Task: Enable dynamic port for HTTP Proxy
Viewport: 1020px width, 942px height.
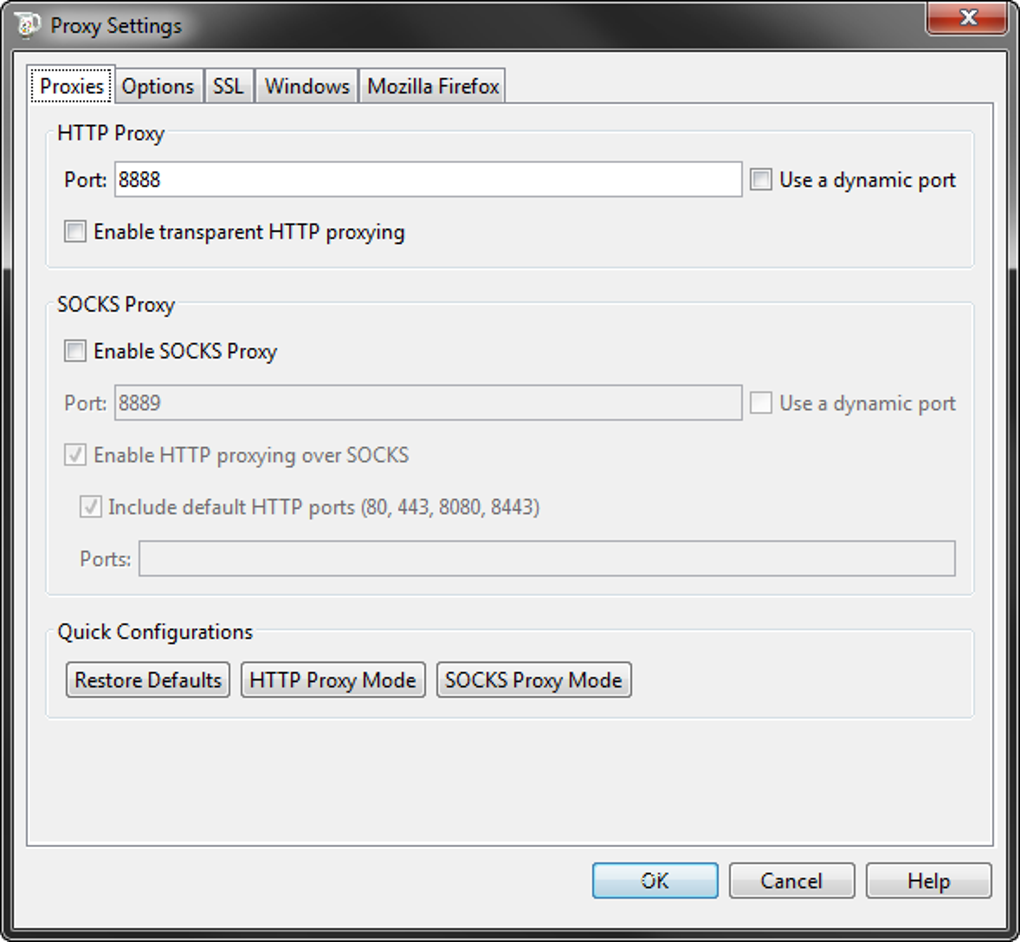Action: pos(760,180)
